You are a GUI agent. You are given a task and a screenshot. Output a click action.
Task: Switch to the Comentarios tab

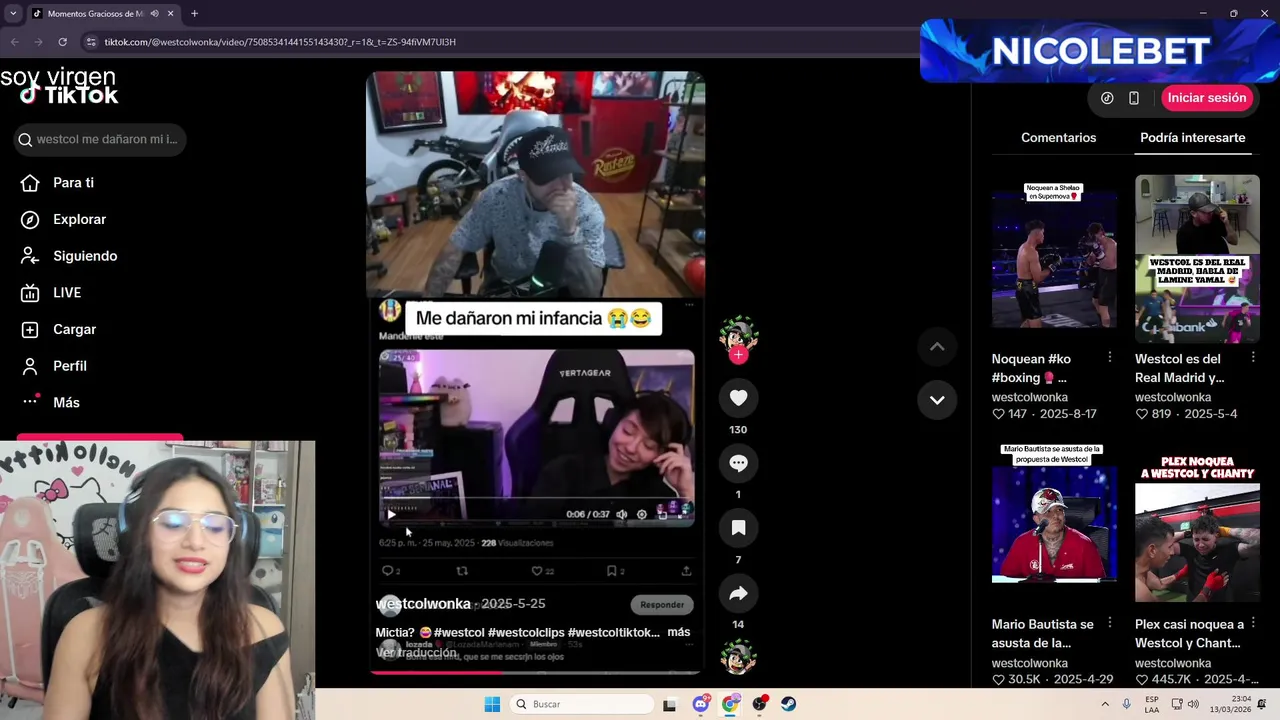pyautogui.click(x=1058, y=138)
